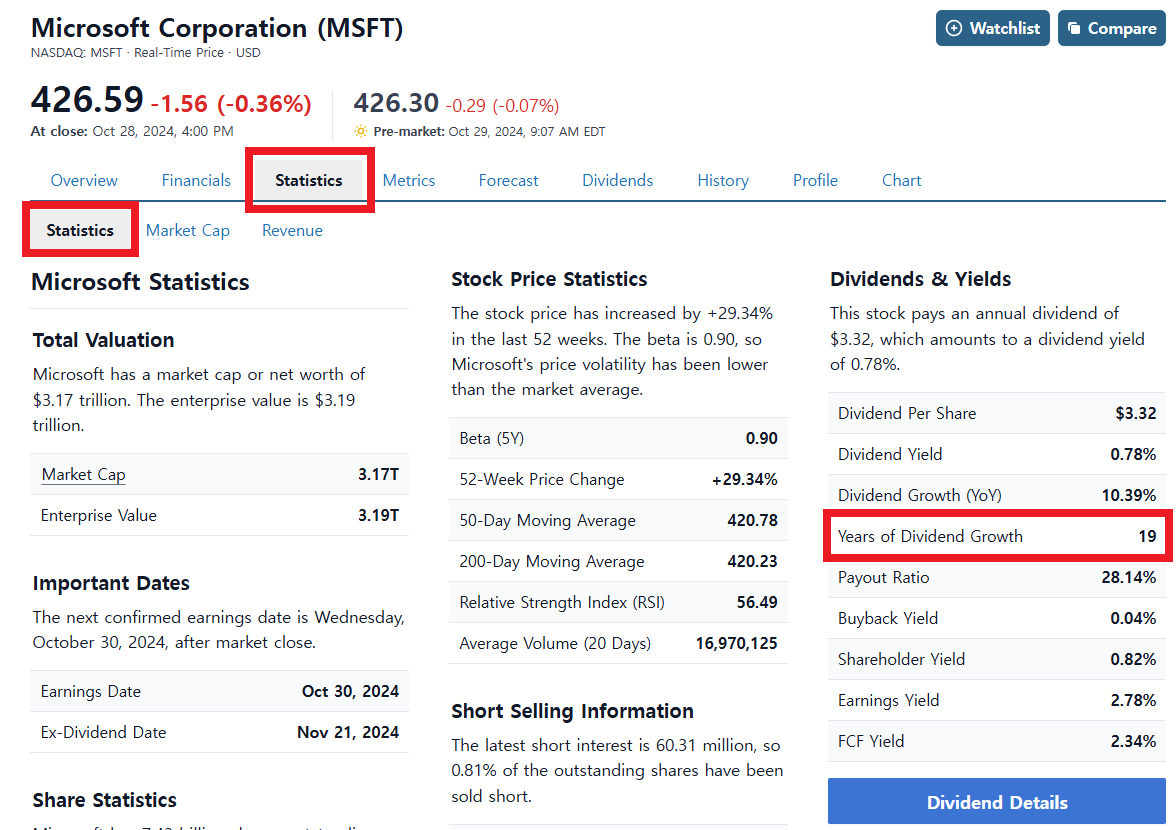Viewport: 1176px width, 830px height.
Task: Click the 200-Day Moving Average label
Action: coord(552,562)
